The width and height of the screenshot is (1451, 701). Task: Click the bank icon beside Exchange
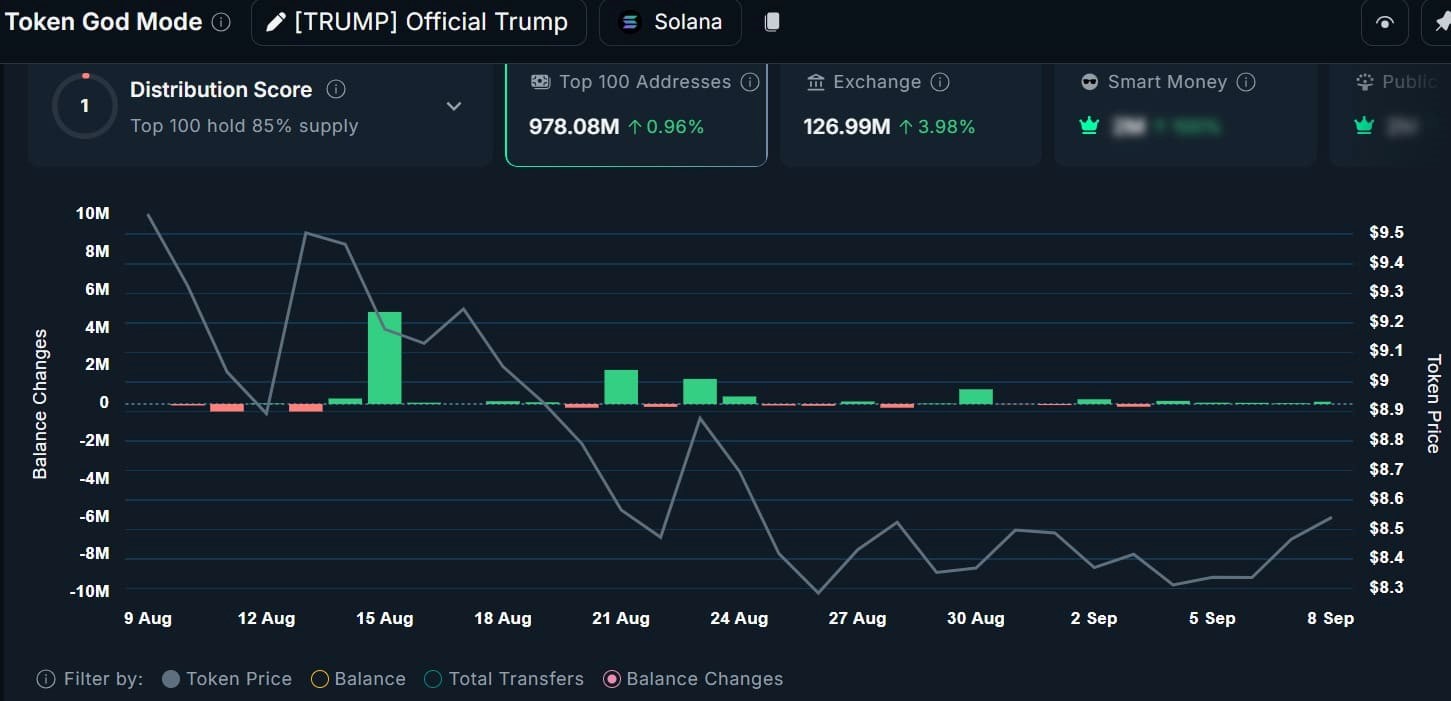pyautogui.click(x=816, y=82)
